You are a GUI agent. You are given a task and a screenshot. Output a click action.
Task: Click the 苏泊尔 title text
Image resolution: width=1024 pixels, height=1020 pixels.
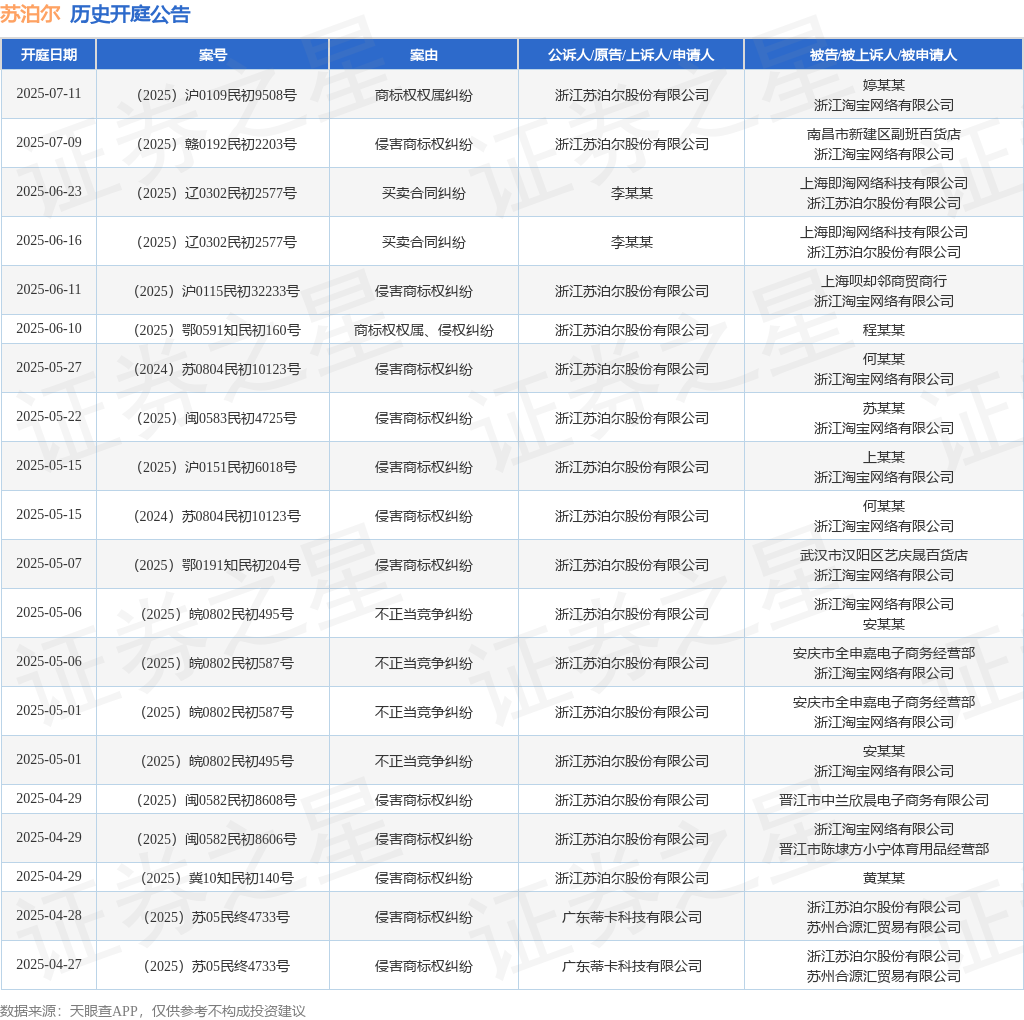click(x=31, y=14)
